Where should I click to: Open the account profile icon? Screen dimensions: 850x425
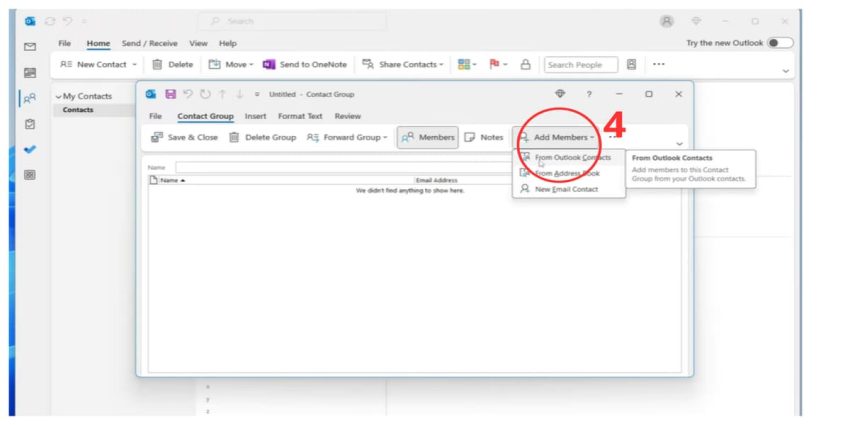coord(666,21)
